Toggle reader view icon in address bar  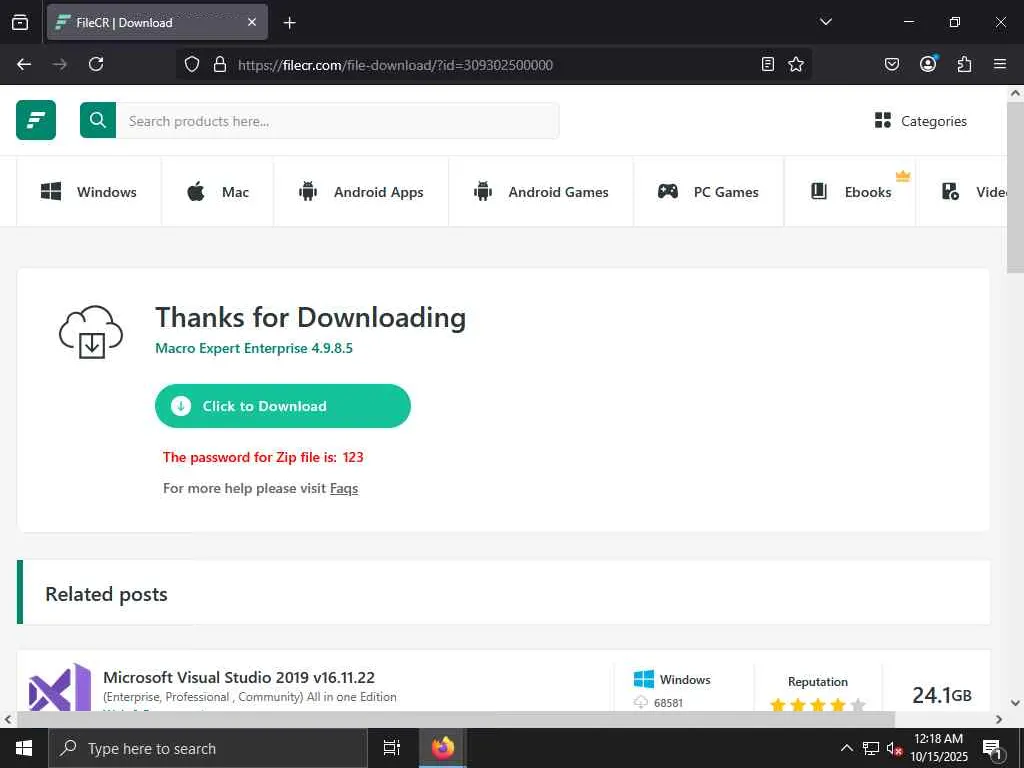coord(768,64)
